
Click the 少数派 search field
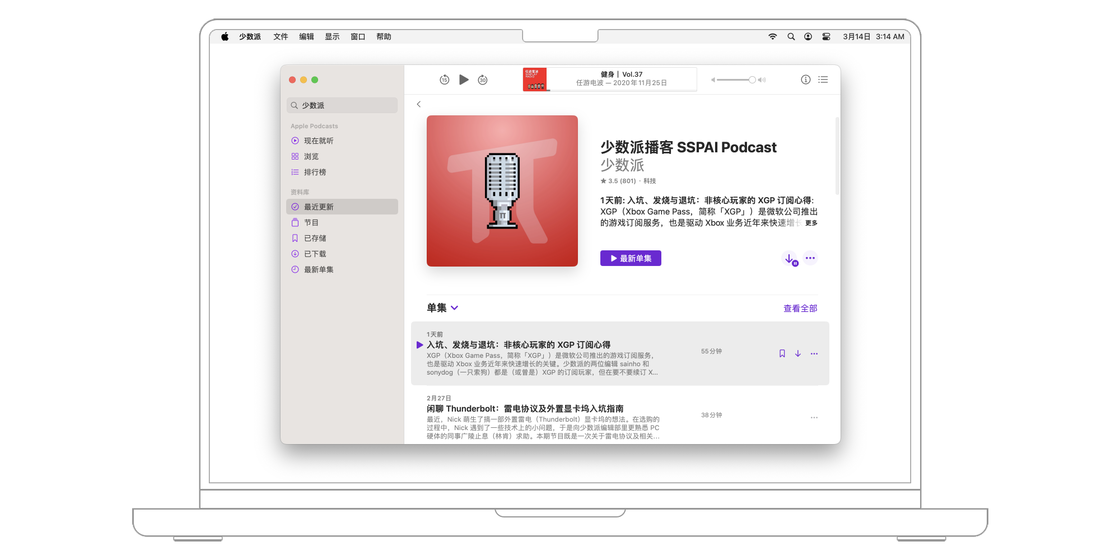343,105
